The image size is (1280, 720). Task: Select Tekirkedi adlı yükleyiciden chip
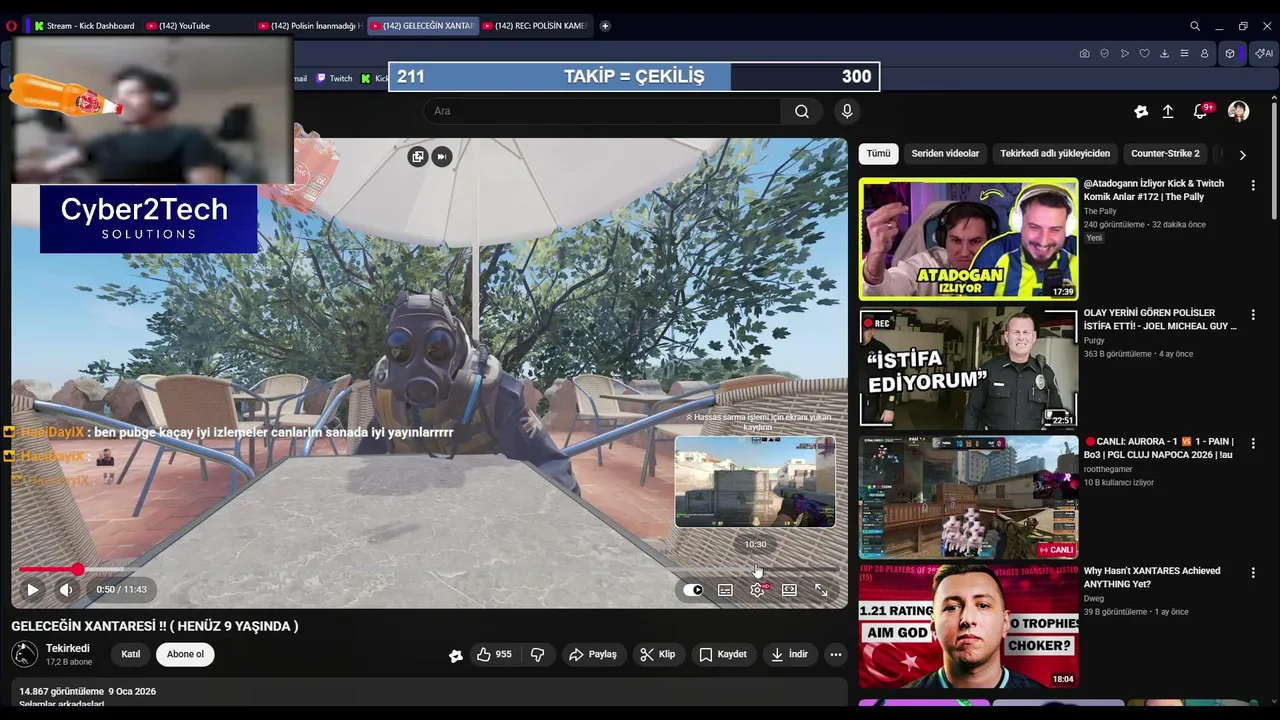point(1055,154)
